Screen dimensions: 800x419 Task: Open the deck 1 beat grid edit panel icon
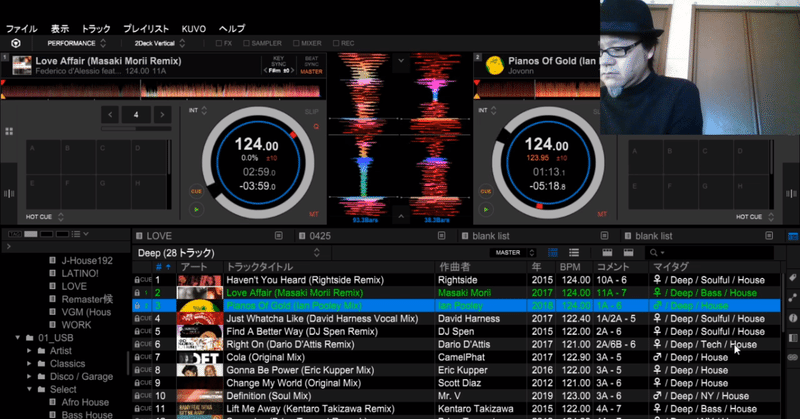9,193
